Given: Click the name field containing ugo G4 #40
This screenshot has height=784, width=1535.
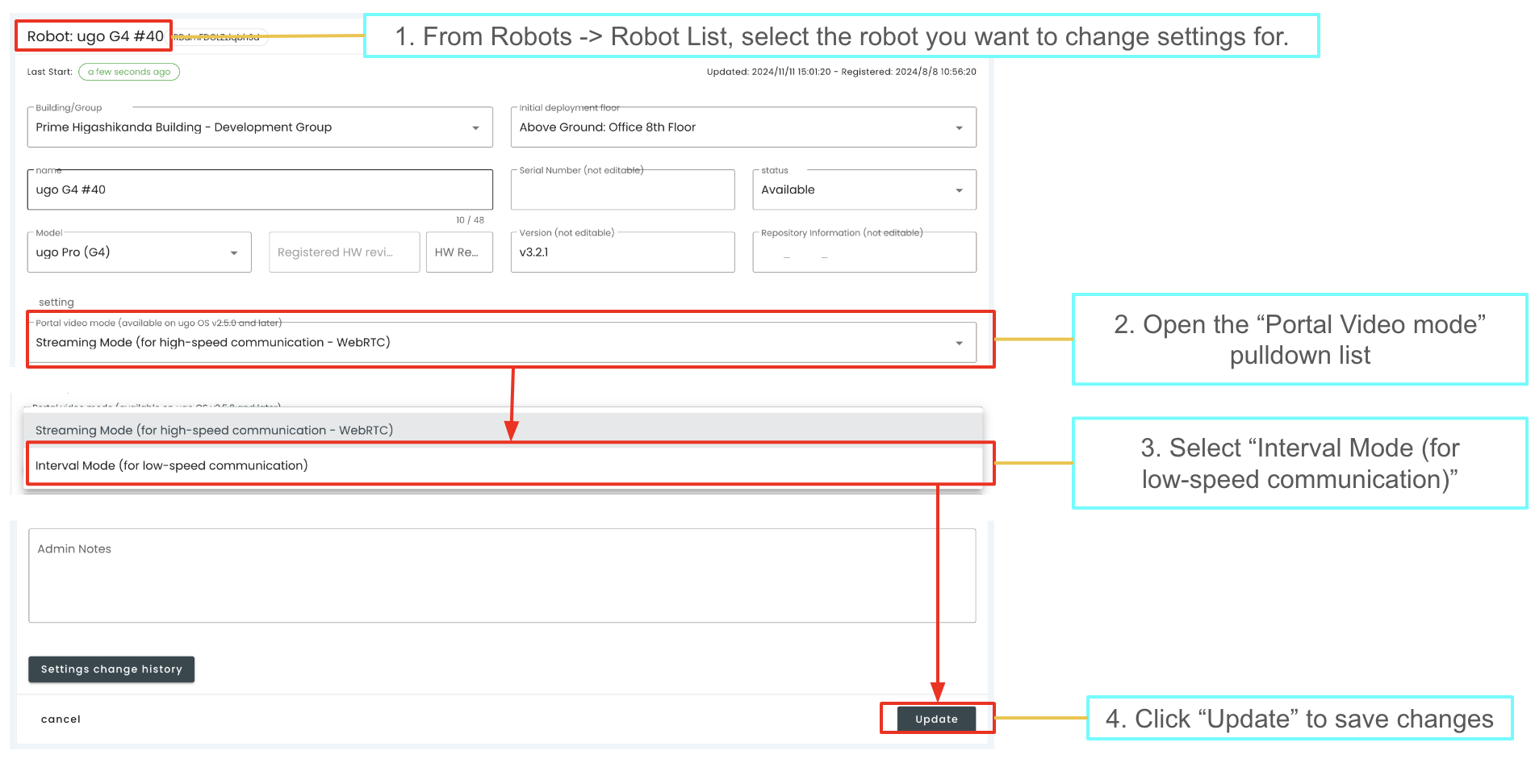Looking at the screenshot, I should click(260, 190).
